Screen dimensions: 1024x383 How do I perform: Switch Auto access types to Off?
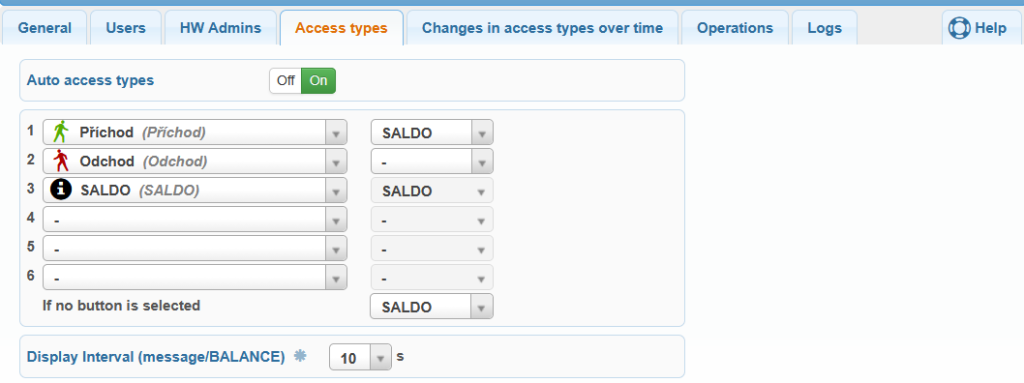point(285,81)
